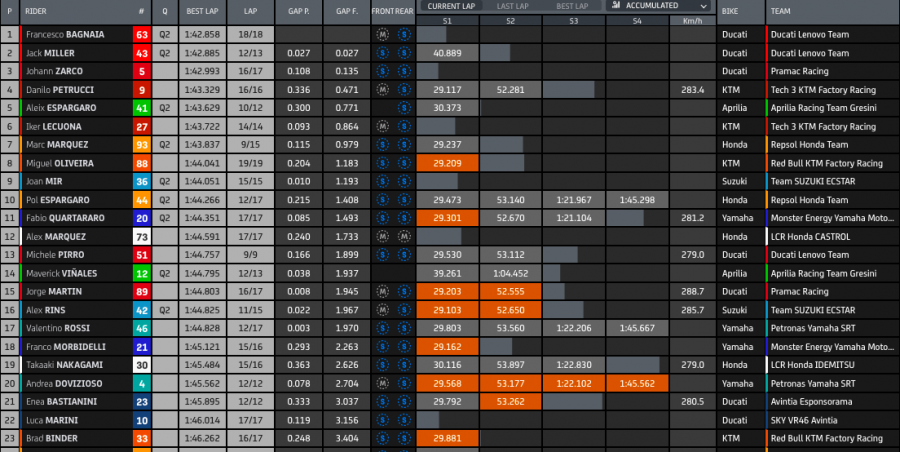Click Dovizioso's front medium tyre icon
This screenshot has height=452, width=900.
(383, 383)
